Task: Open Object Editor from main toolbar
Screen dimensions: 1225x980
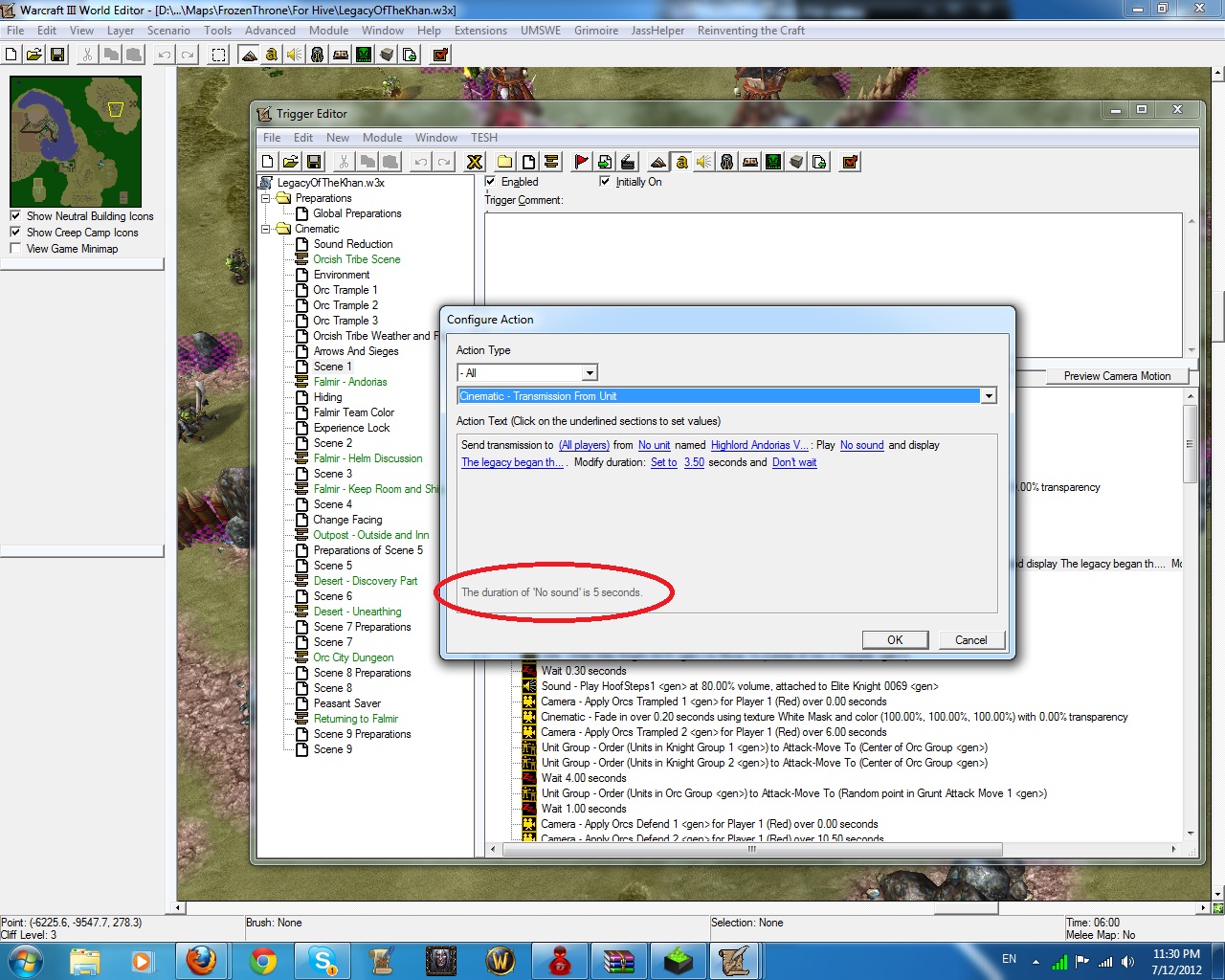Action: (x=318, y=55)
